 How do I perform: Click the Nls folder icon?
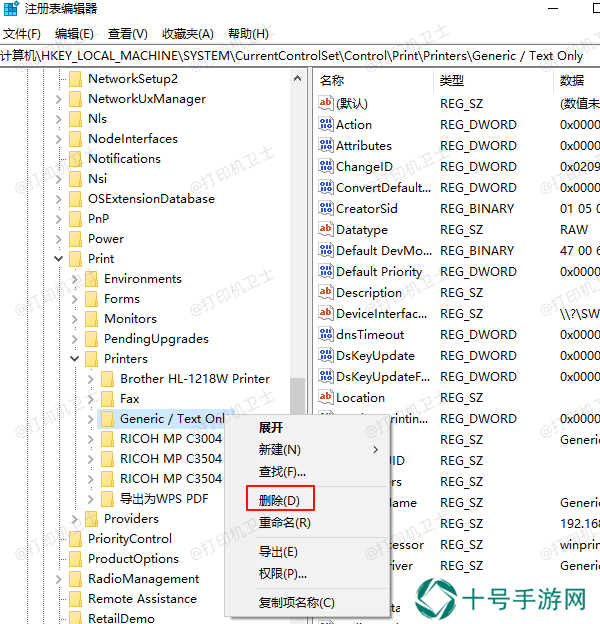(x=75, y=119)
